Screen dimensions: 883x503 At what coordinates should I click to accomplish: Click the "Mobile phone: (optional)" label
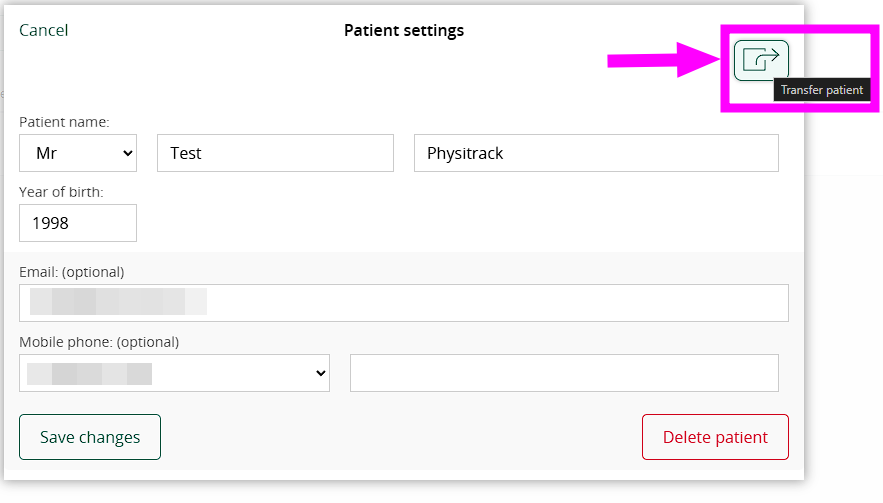point(99,342)
